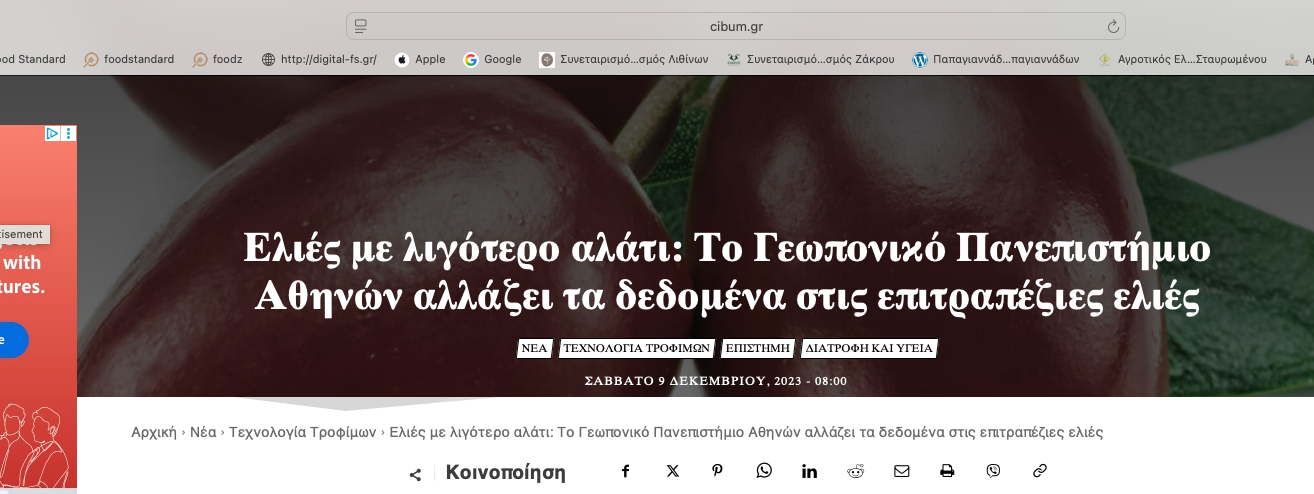Copy the article link with chain icon
The height and width of the screenshot is (494, 1314).
(x=1039, y=471)
